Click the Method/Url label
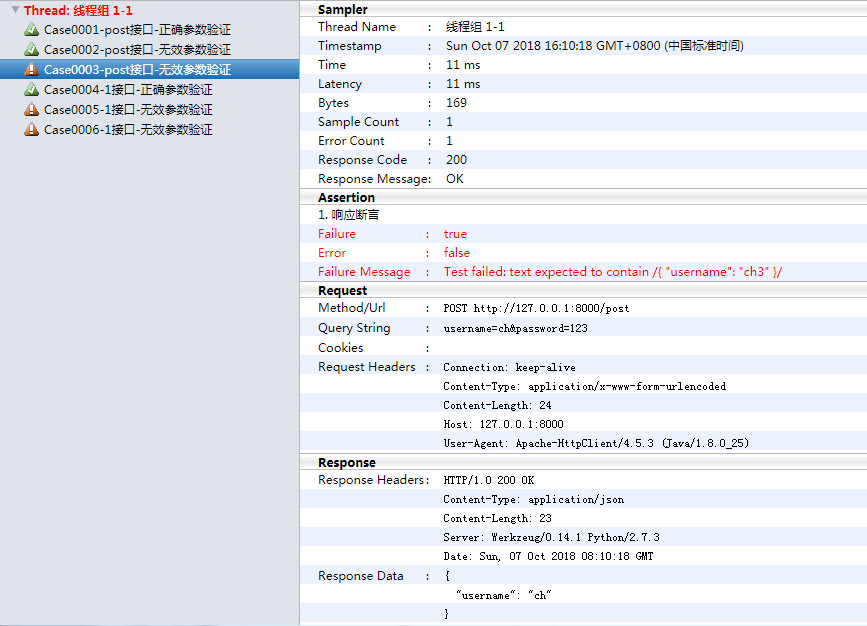The width and height of the screenshot is (867, 626). pyautogui.click(x=352, y=308)
